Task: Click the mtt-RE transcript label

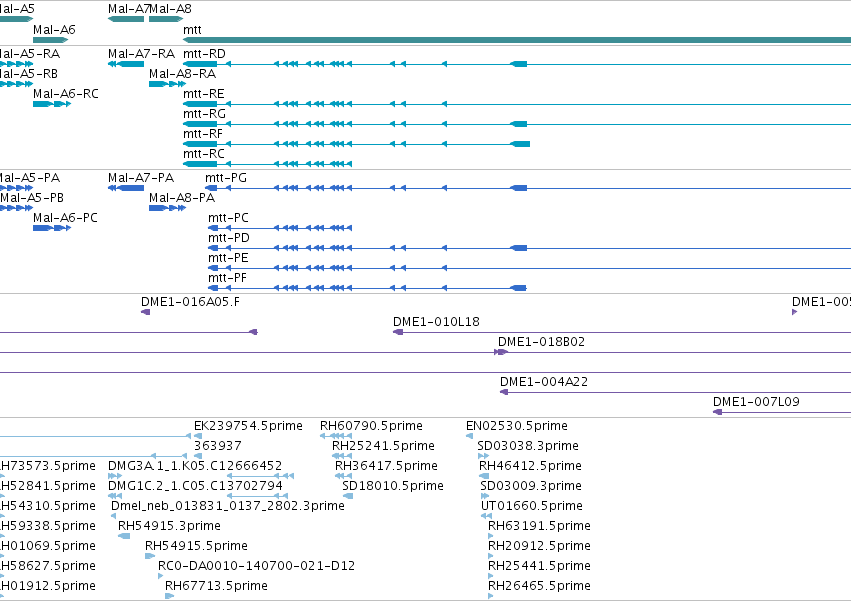Action: click(x=204, y=94)
